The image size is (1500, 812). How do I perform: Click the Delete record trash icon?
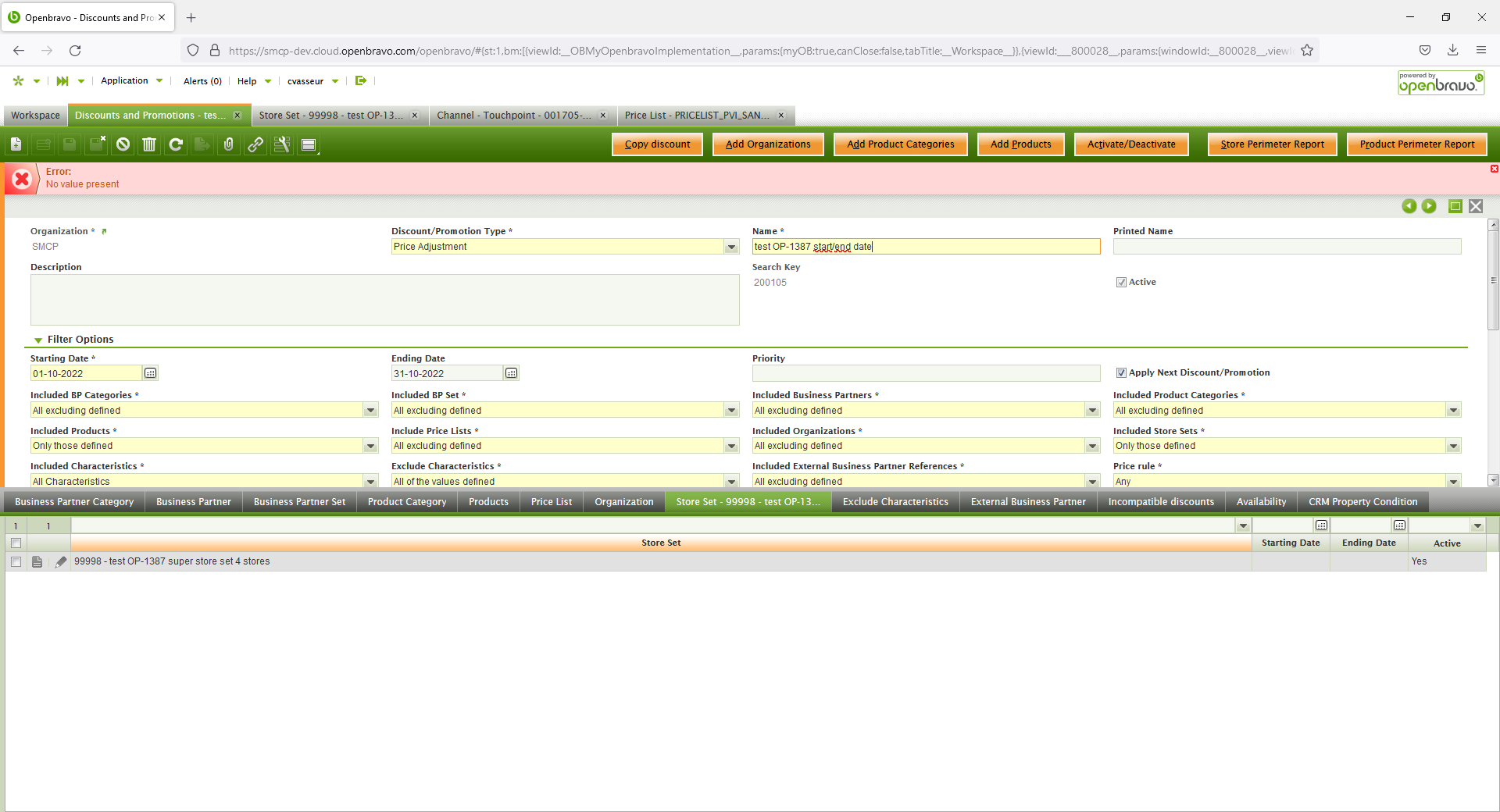(x=149, y=144)
